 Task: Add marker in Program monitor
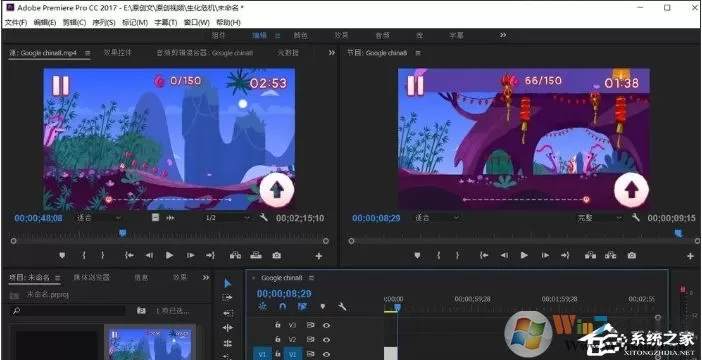coord(417,255)
